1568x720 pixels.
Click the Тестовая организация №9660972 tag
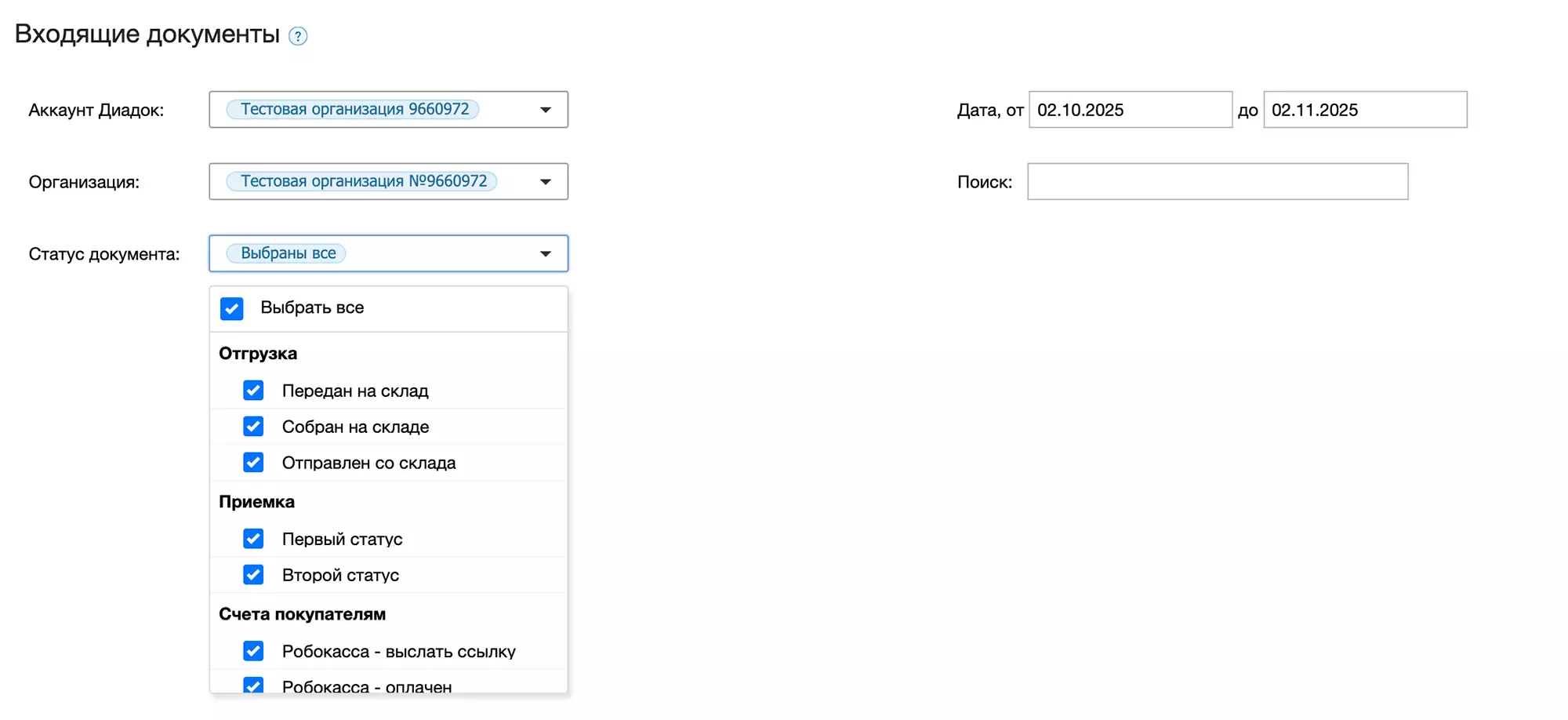coord(363,182)
